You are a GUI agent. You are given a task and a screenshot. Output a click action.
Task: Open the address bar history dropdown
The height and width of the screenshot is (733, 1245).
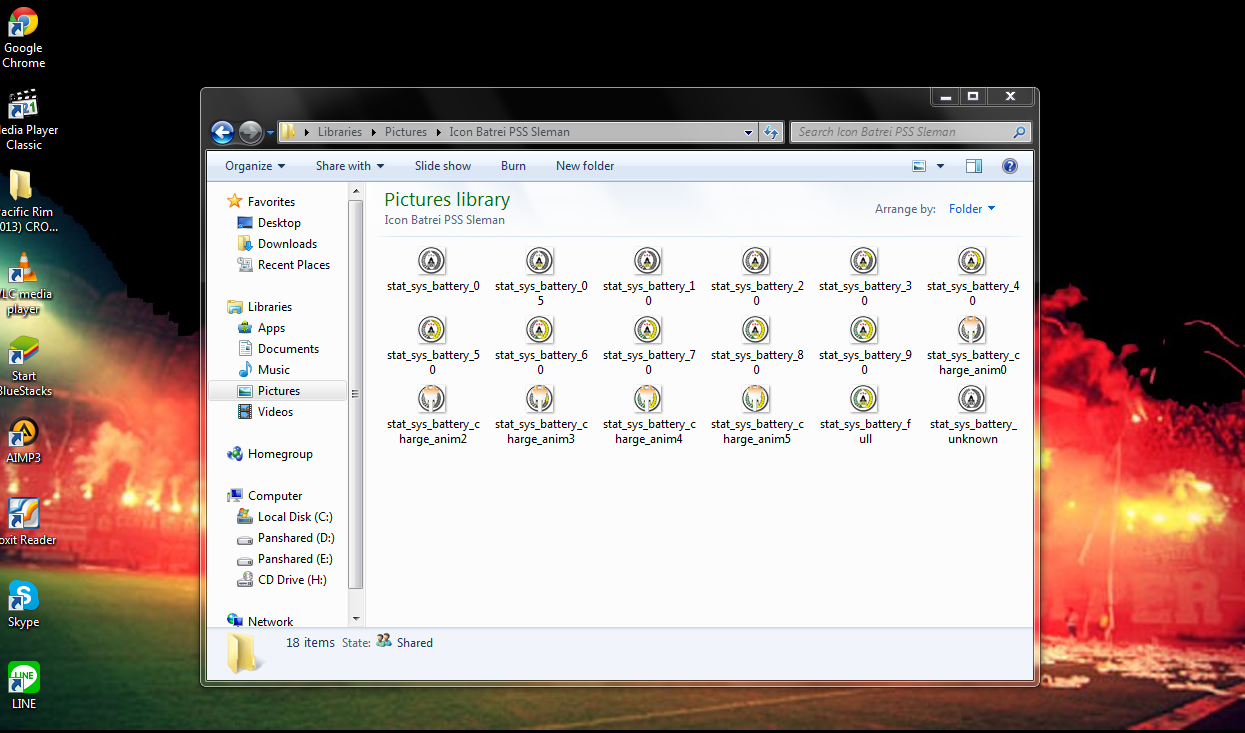(x=749, y=132)
